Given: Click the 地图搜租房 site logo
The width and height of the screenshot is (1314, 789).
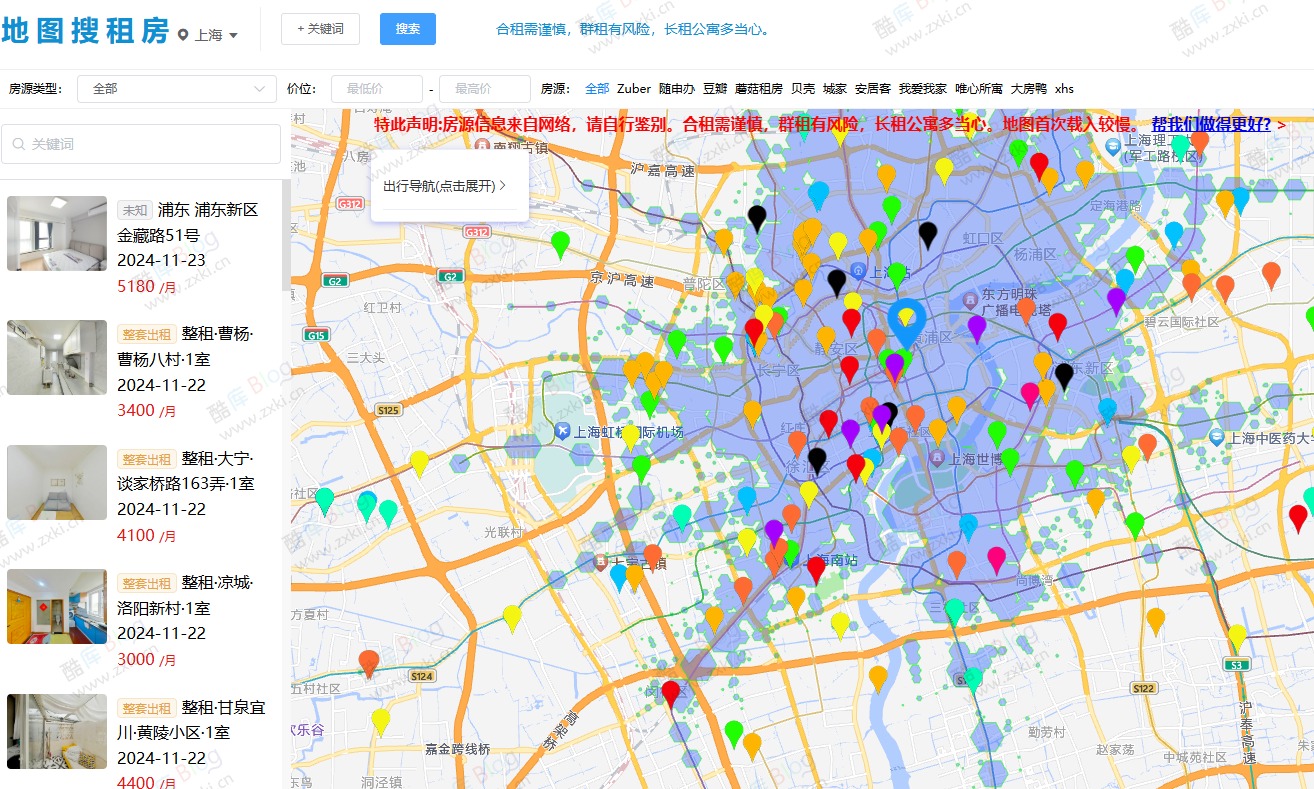Looking at the screenshot, I should (85, 28).
